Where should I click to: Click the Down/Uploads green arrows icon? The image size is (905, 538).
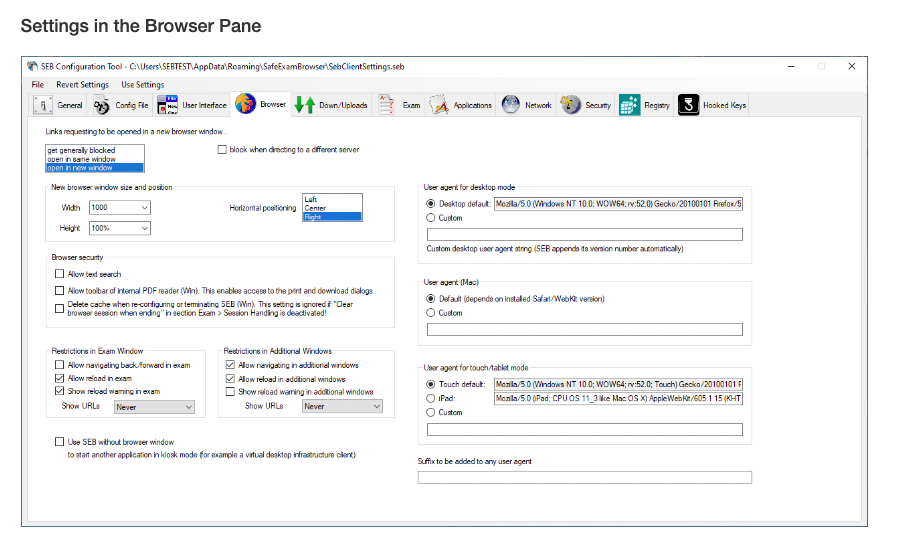[x=305, y=105]
